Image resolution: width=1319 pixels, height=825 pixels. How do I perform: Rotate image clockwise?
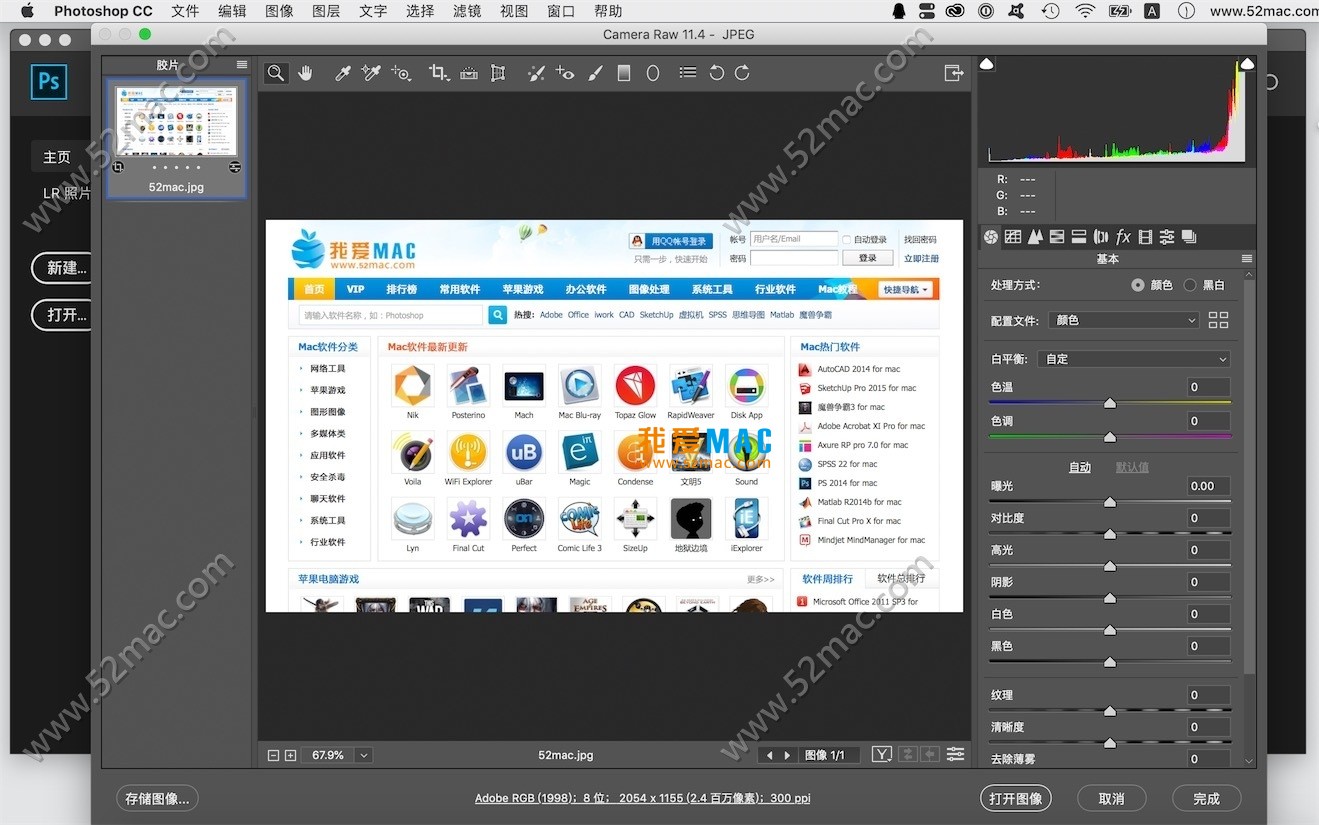[x=742, y=73]
